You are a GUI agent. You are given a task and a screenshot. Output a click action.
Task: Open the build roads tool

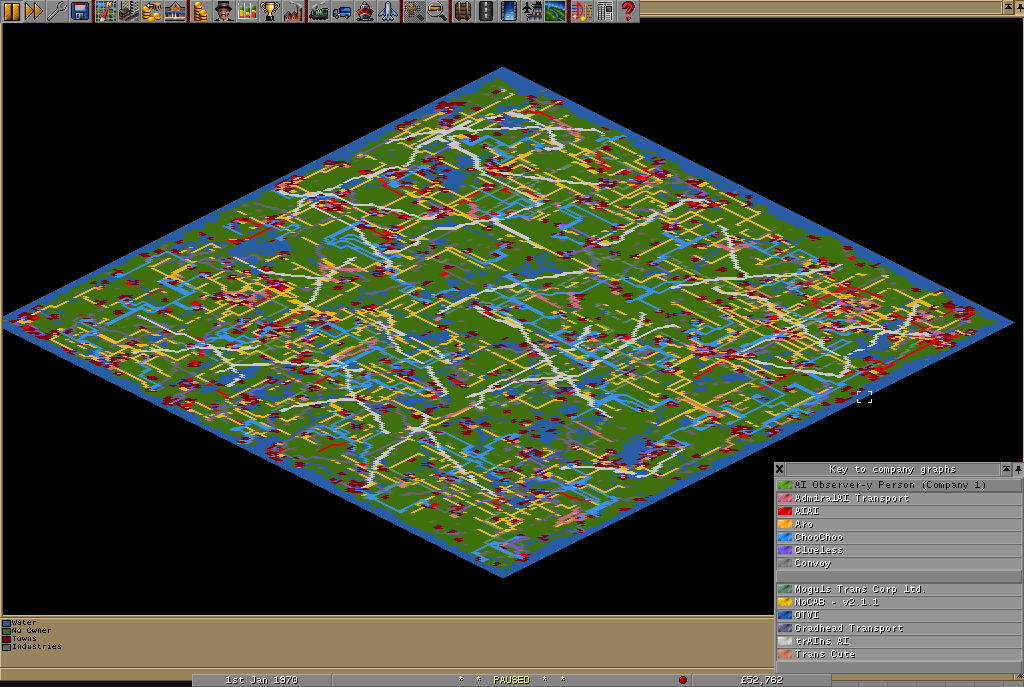[485, 11]
